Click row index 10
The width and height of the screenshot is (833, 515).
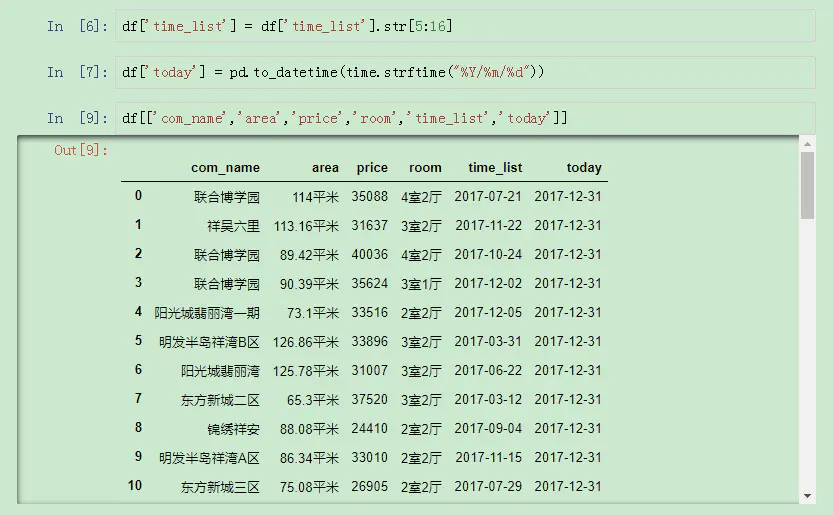pos(135,485)
